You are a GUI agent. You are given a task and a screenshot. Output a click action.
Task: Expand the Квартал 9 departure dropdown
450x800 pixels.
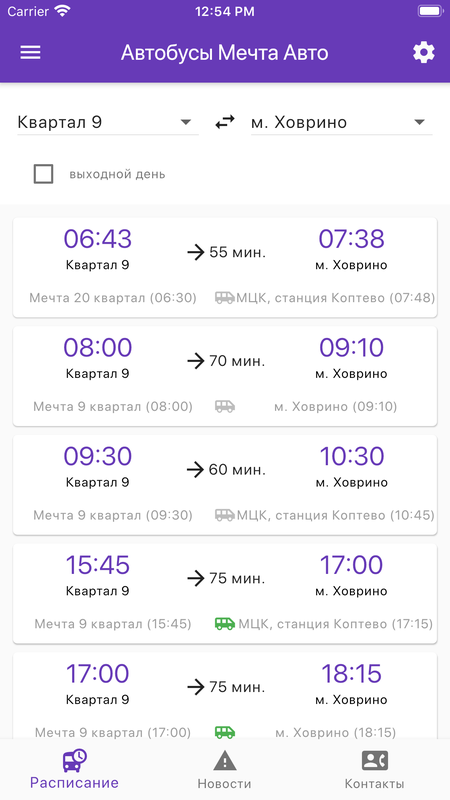[x=108, y=122]
